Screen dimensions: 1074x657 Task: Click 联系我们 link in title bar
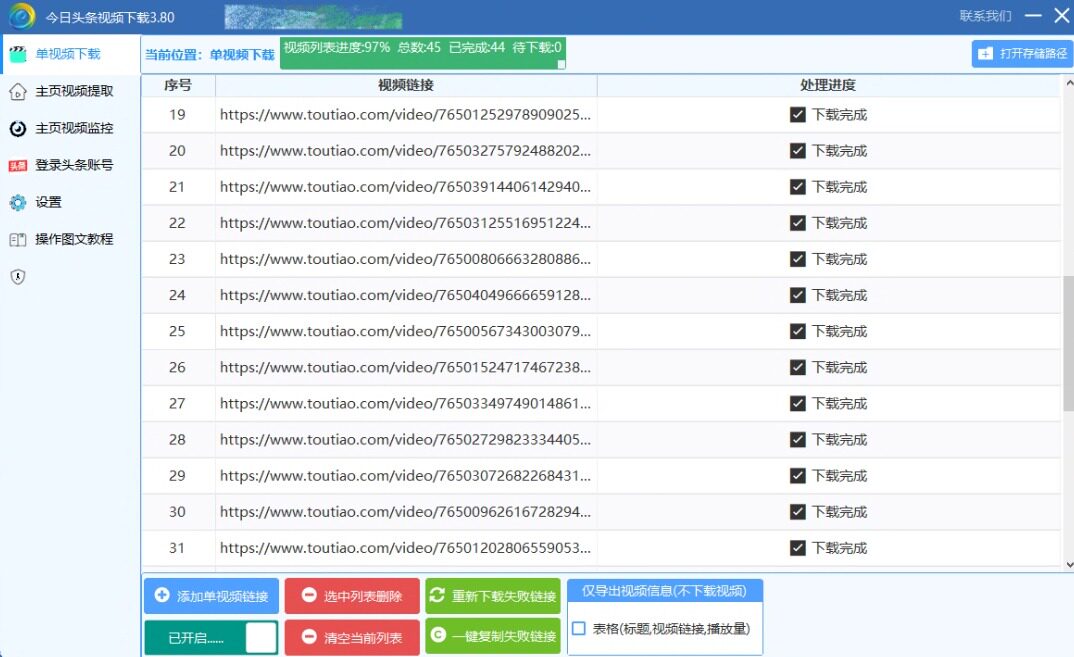986,16
